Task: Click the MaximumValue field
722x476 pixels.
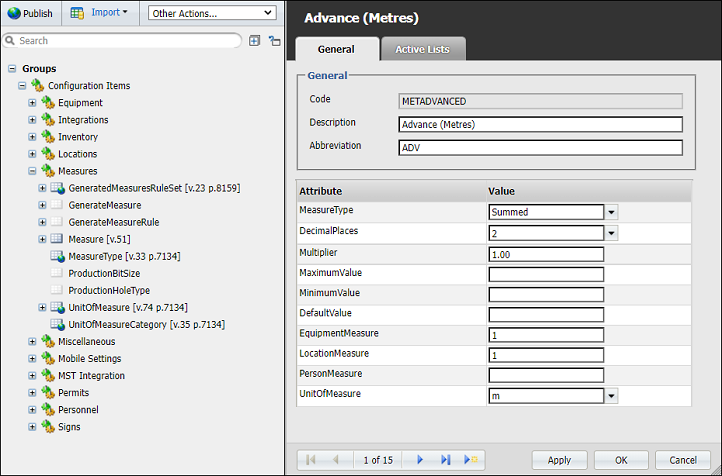Action: coord(546,275)
